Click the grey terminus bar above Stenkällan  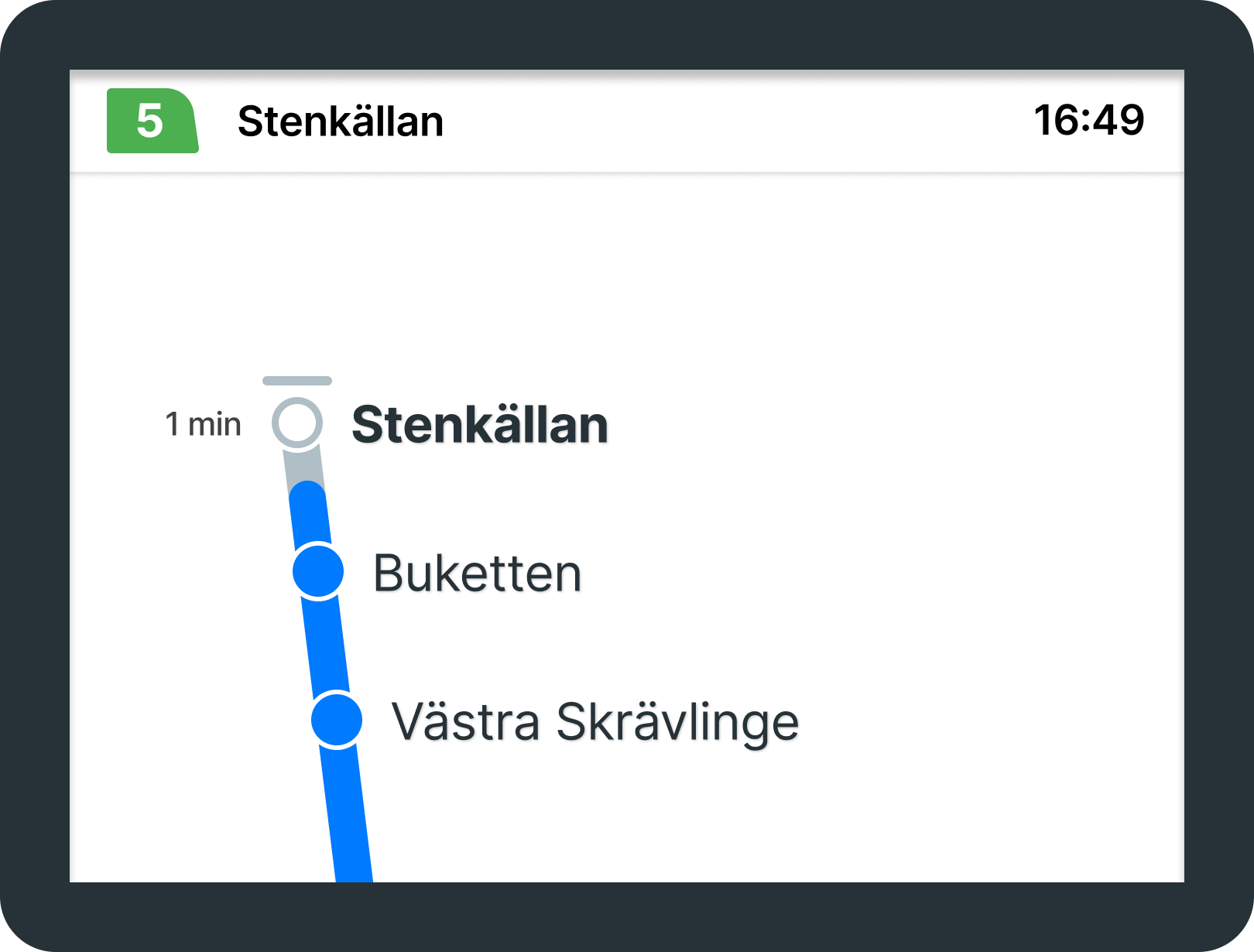297,381
